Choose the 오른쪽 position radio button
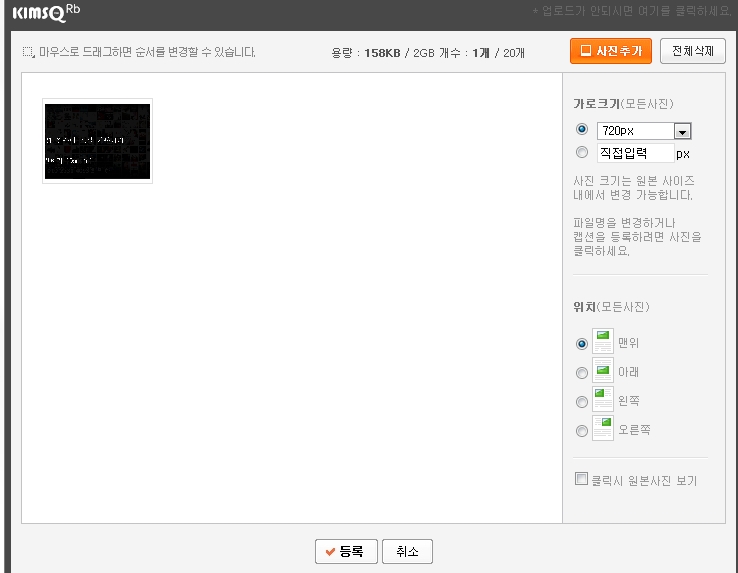Screen dimensions: 738x573 (582, 431)
